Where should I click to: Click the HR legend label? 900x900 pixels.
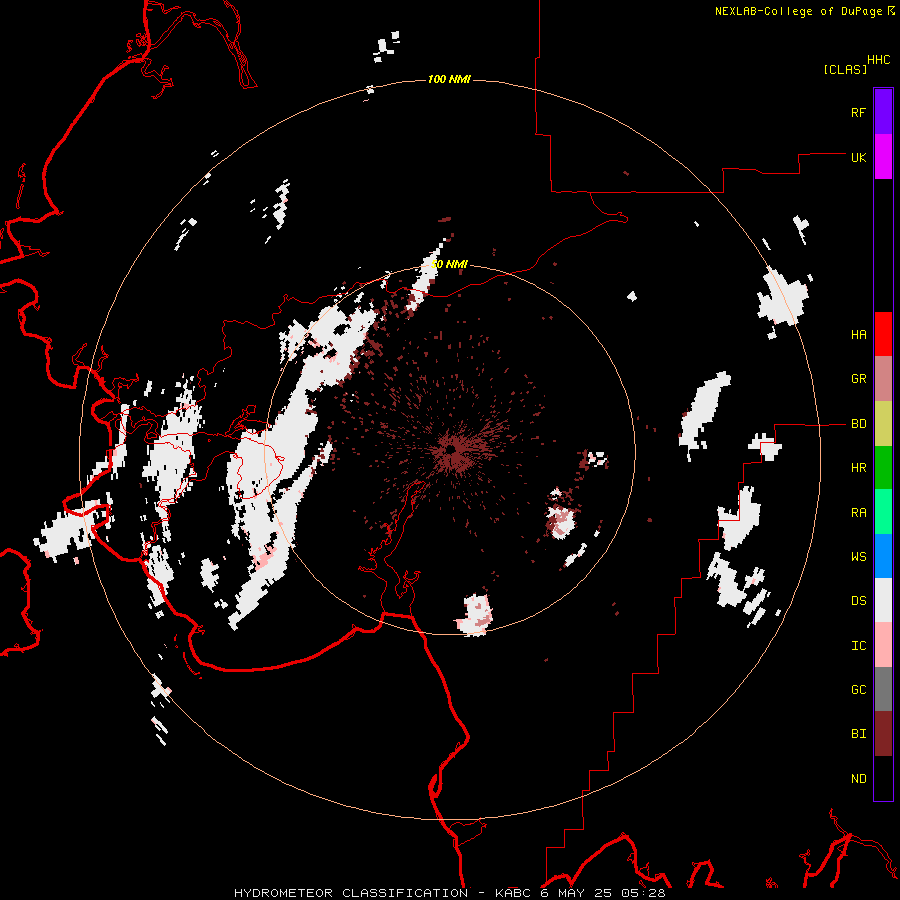pos(858,468)
